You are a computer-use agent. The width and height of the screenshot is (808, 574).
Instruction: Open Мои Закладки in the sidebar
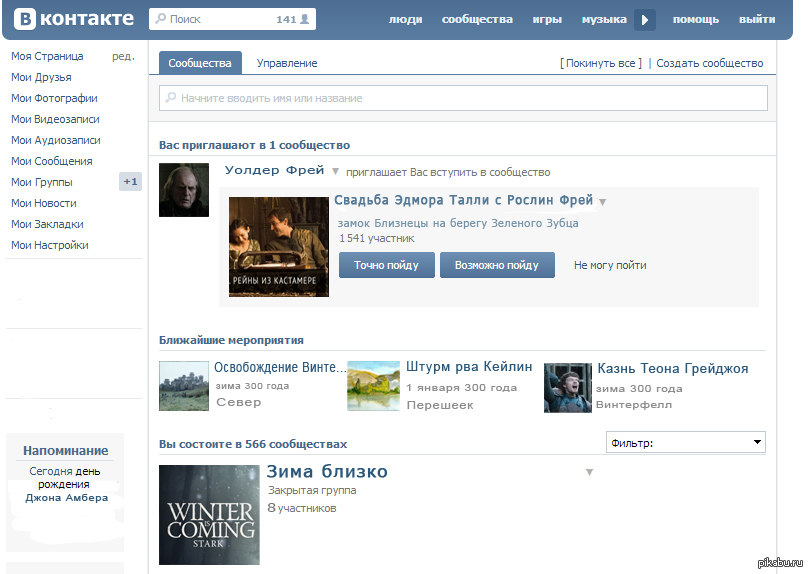click(47, 224)
